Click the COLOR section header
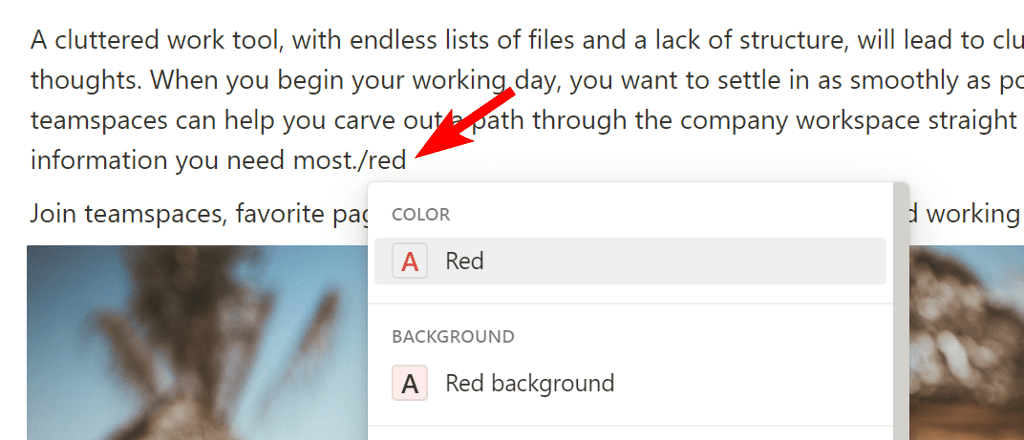1024x440 pixels. point(420,215)
